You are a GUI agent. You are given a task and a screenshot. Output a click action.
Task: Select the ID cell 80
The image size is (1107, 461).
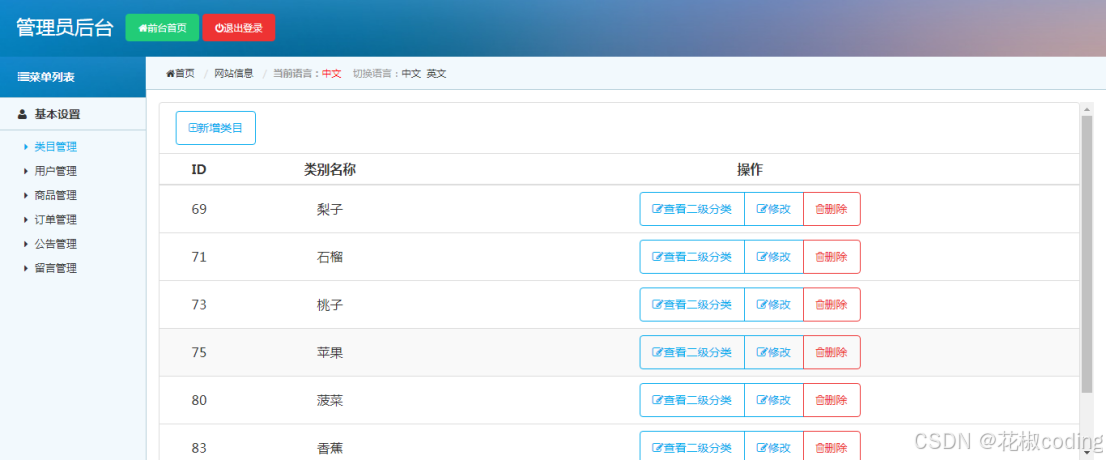(199, 400)
